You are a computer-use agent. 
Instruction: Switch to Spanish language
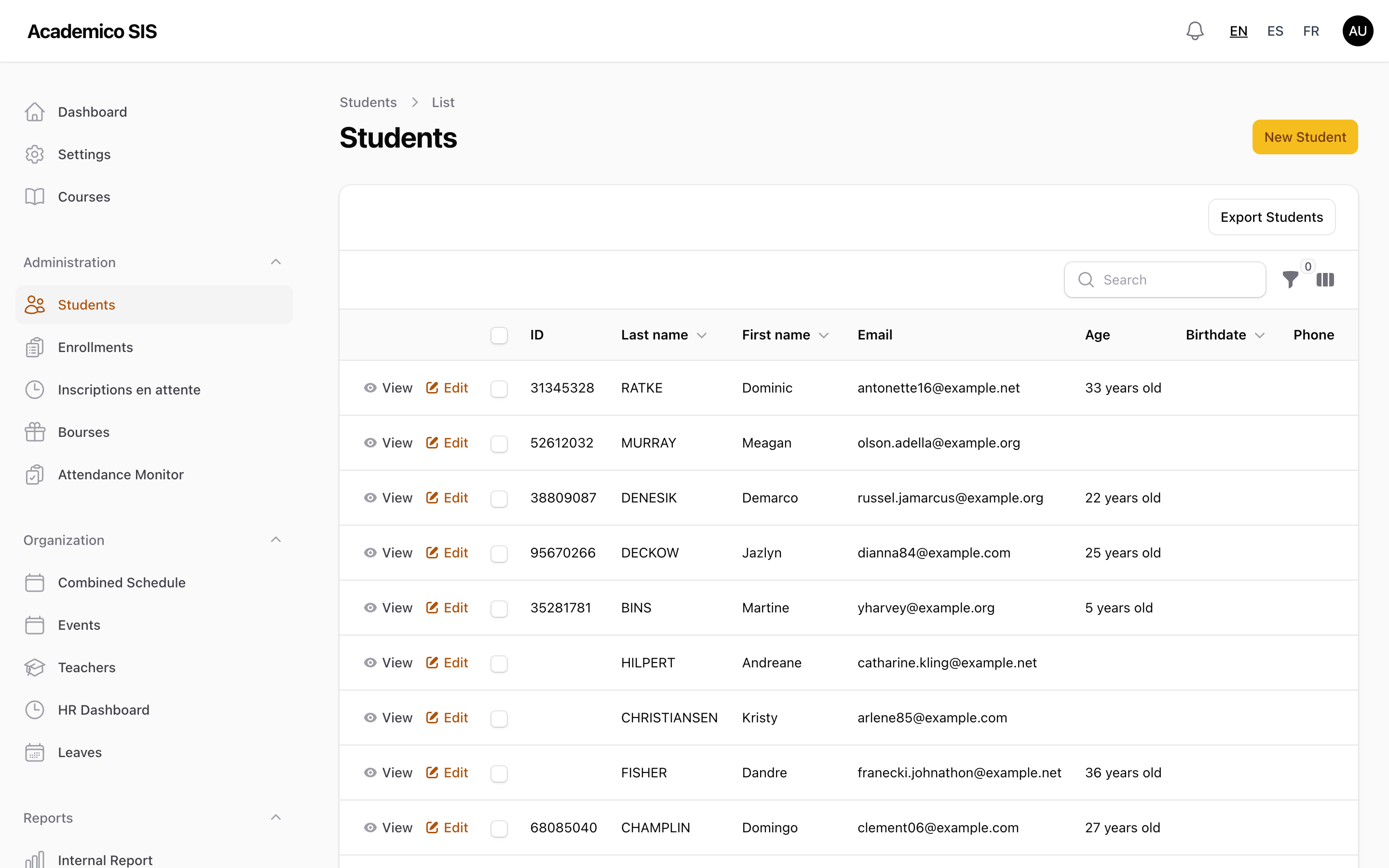click(x=1275, y=30)
